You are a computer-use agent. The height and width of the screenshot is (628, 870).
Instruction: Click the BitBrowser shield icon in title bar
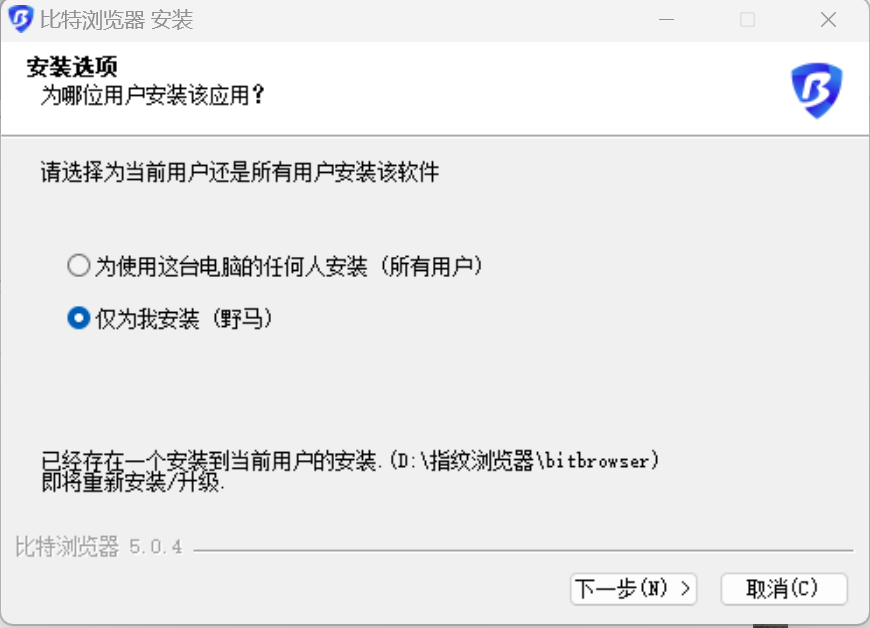21,19
